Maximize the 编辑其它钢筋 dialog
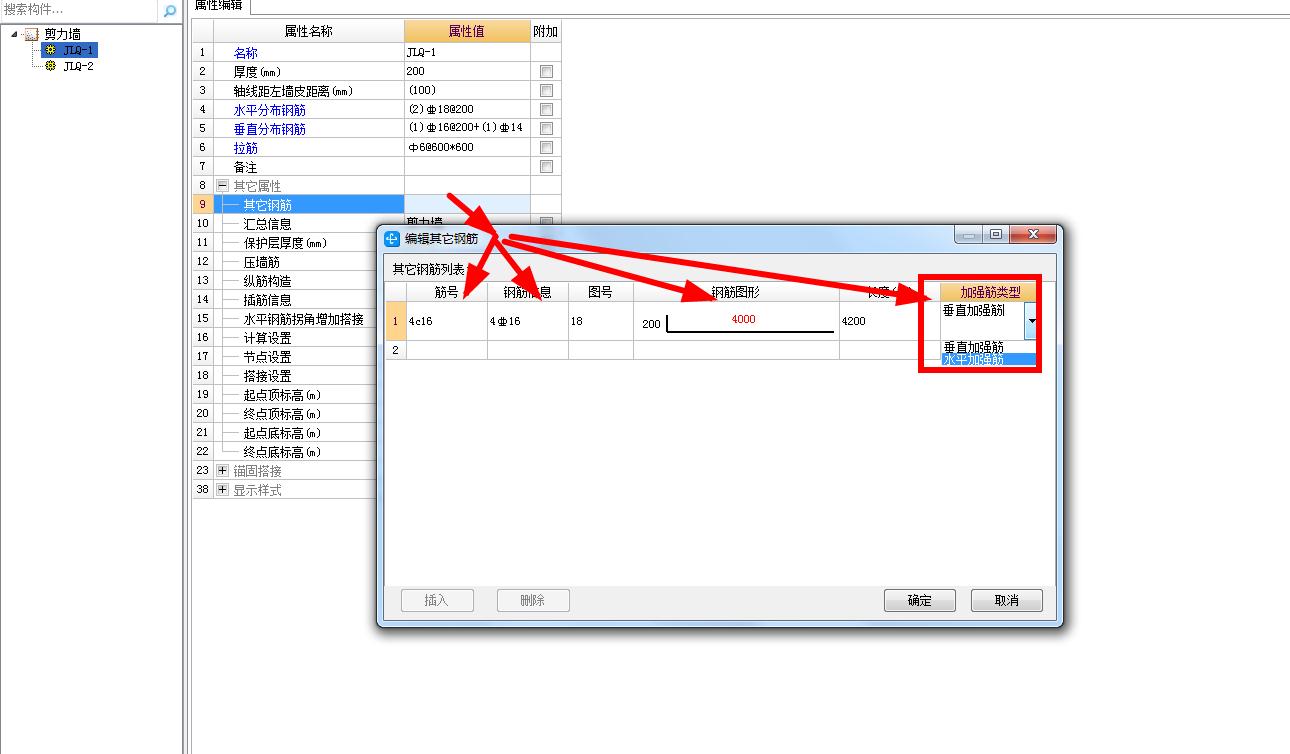The image size is (1290, 754). [x=996, y=235]
